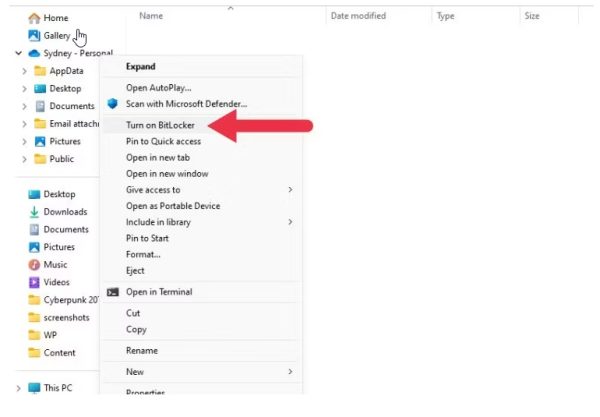Select the Content label in quick access

click(59, 353)
